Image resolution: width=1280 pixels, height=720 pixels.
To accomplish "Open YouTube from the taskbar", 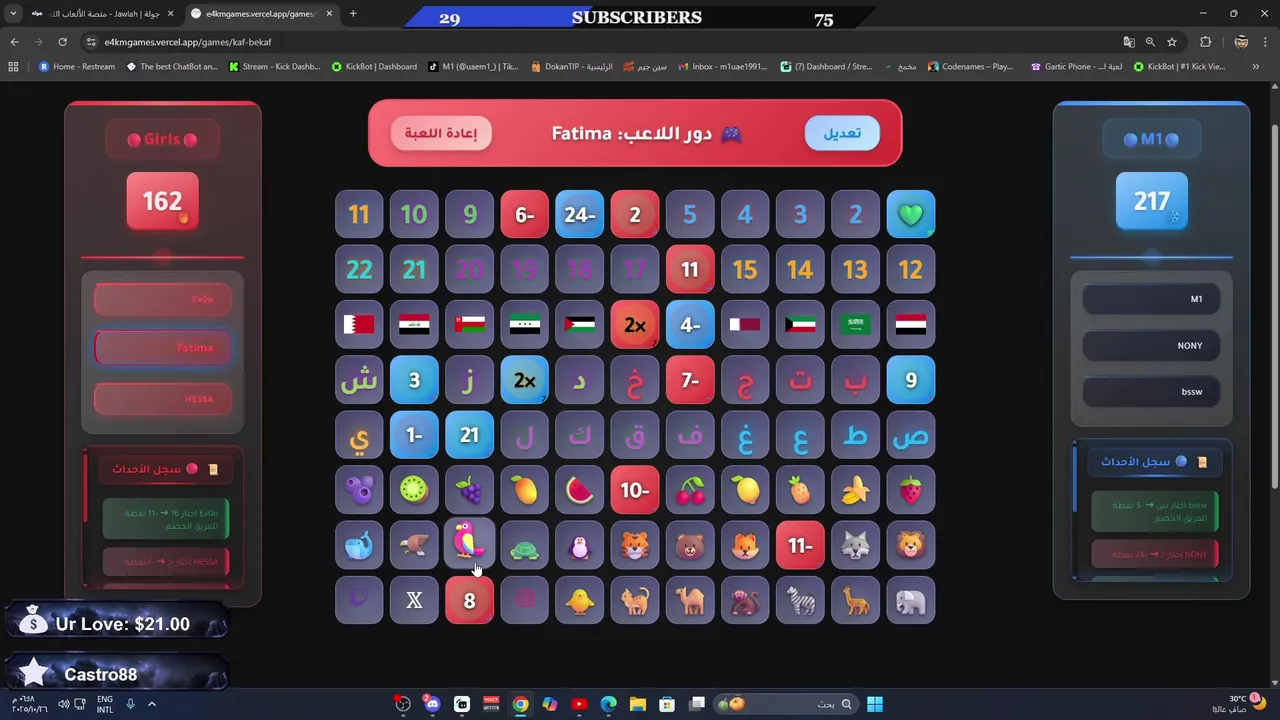I will pyautogui.click(x=579, y=704).
